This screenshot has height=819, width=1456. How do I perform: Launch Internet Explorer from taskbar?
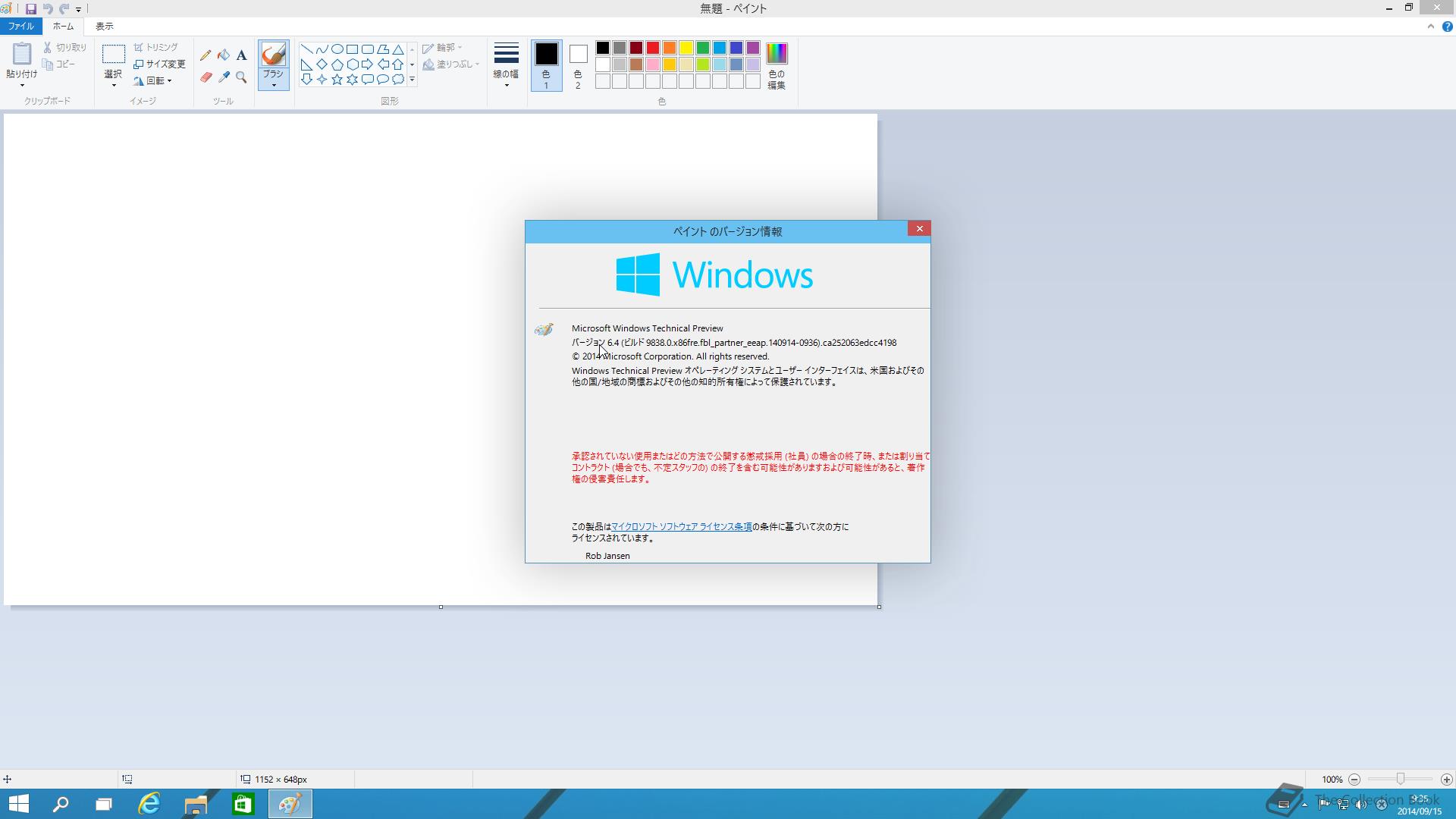[x=149, y=804]
